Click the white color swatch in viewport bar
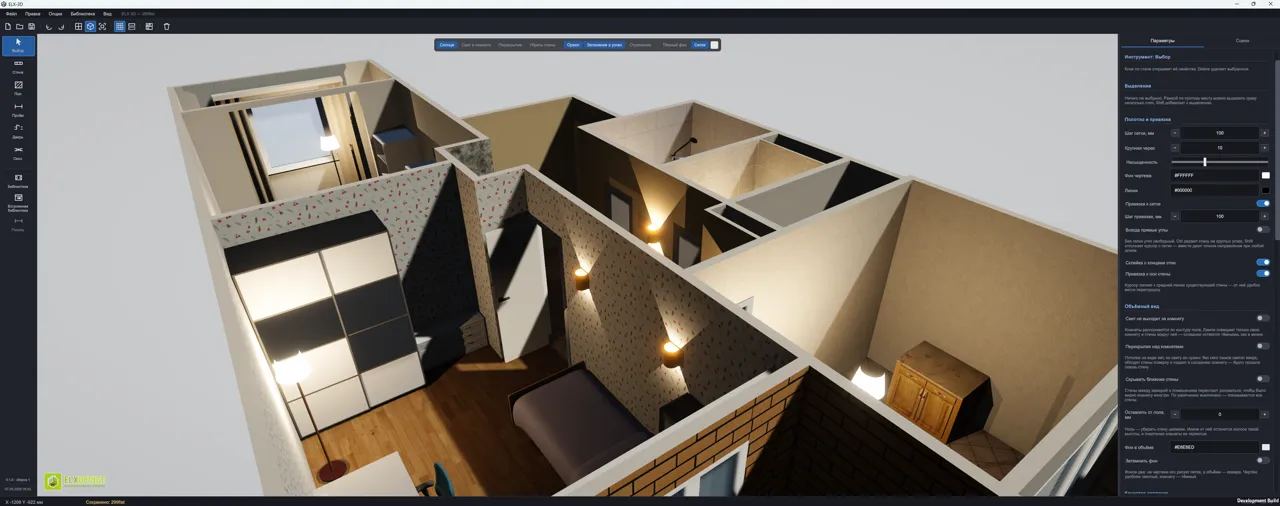This screenshot has width=1280, height=506. [x=714, y=45]
